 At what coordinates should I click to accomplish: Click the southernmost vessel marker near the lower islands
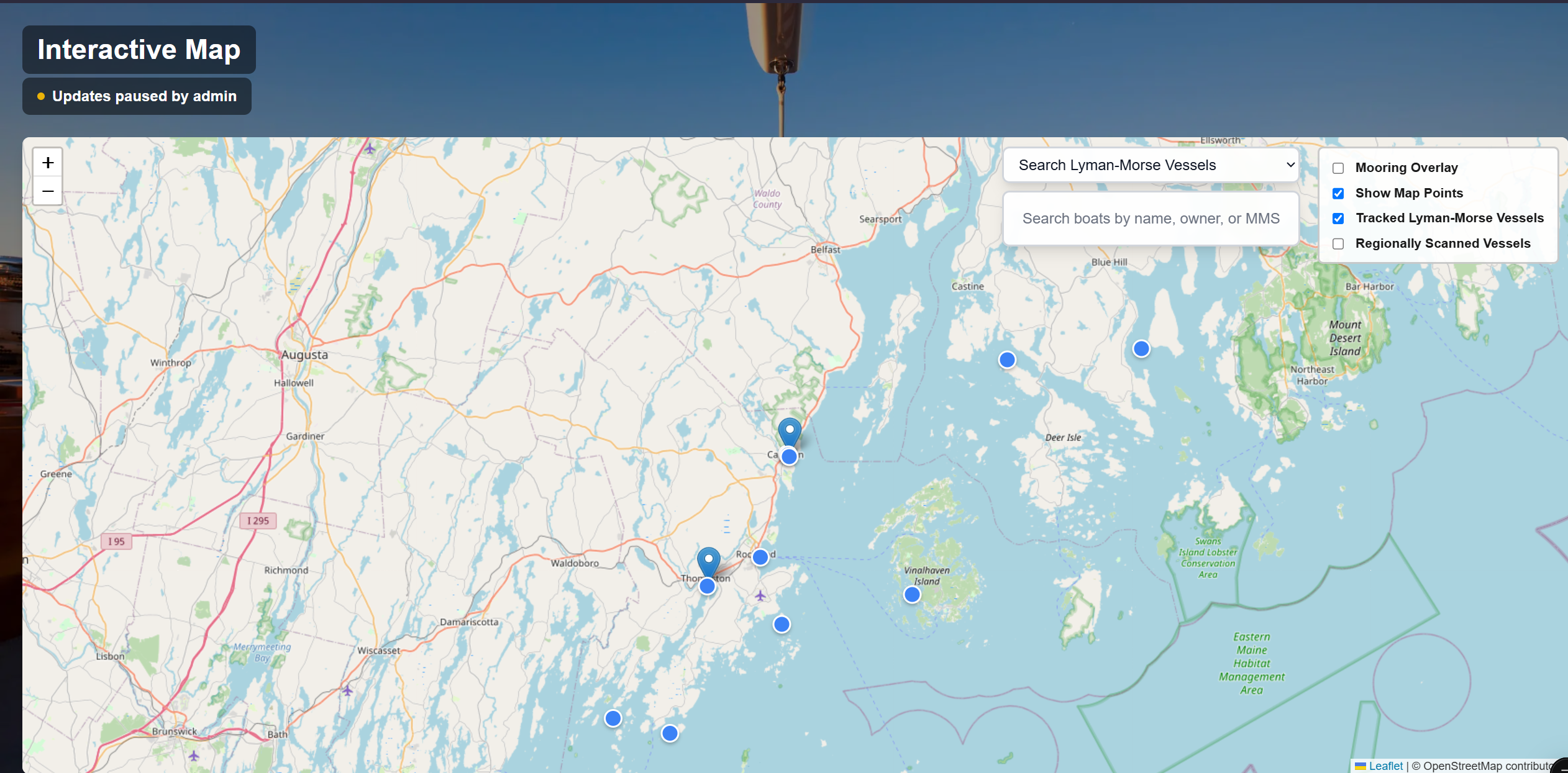(669, 733)
